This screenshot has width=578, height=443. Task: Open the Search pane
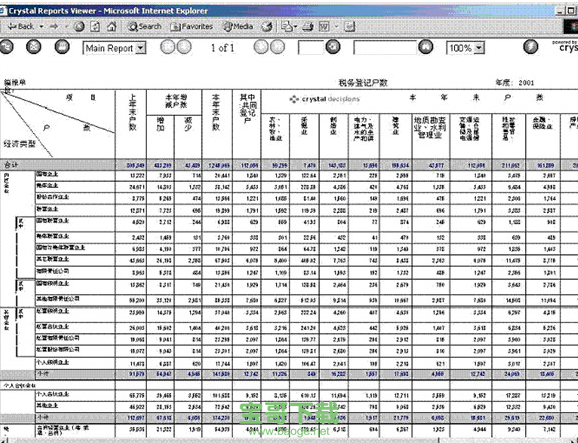(x=144, y=27)
